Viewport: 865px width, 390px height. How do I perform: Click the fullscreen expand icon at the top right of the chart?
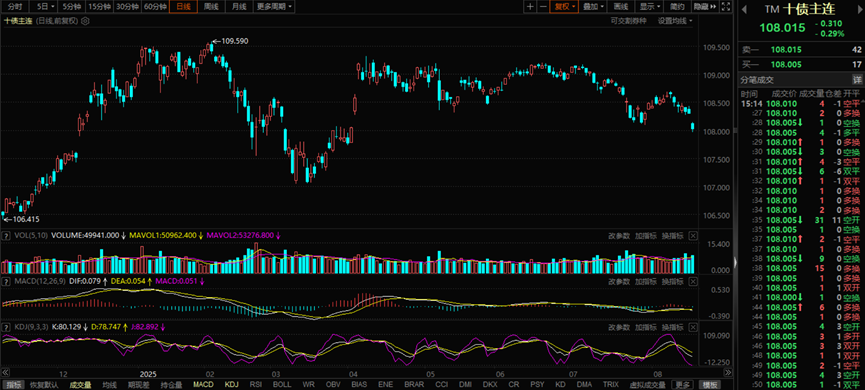[726, 7]
